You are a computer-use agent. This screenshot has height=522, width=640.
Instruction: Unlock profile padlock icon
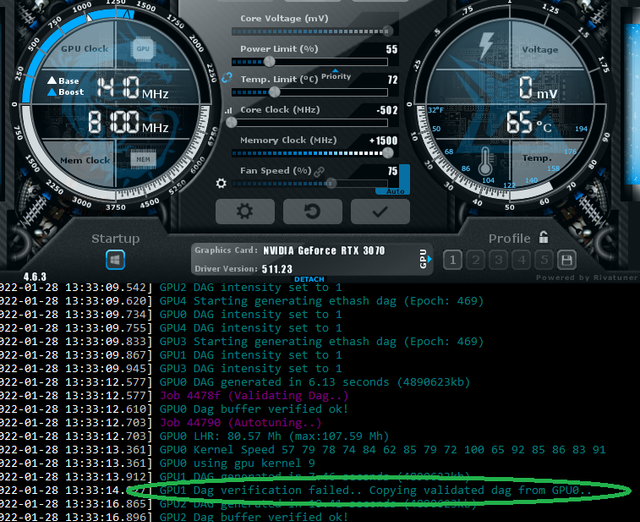click(543, 237)
